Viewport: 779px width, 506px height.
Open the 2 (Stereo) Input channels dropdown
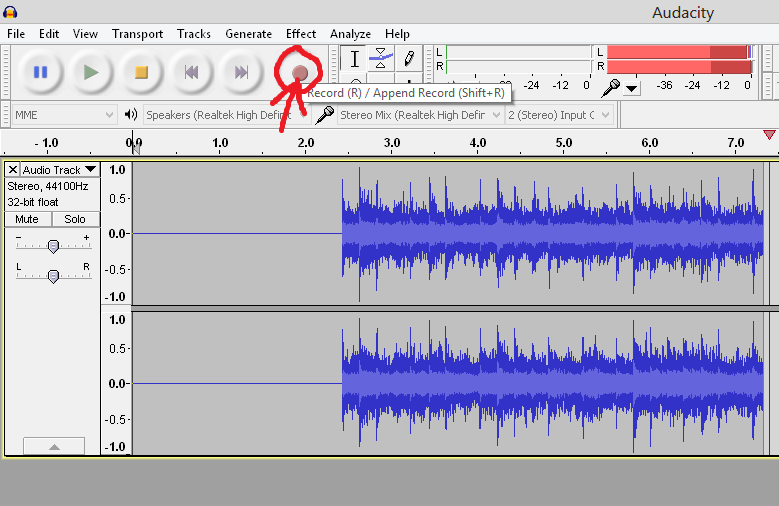559,115
